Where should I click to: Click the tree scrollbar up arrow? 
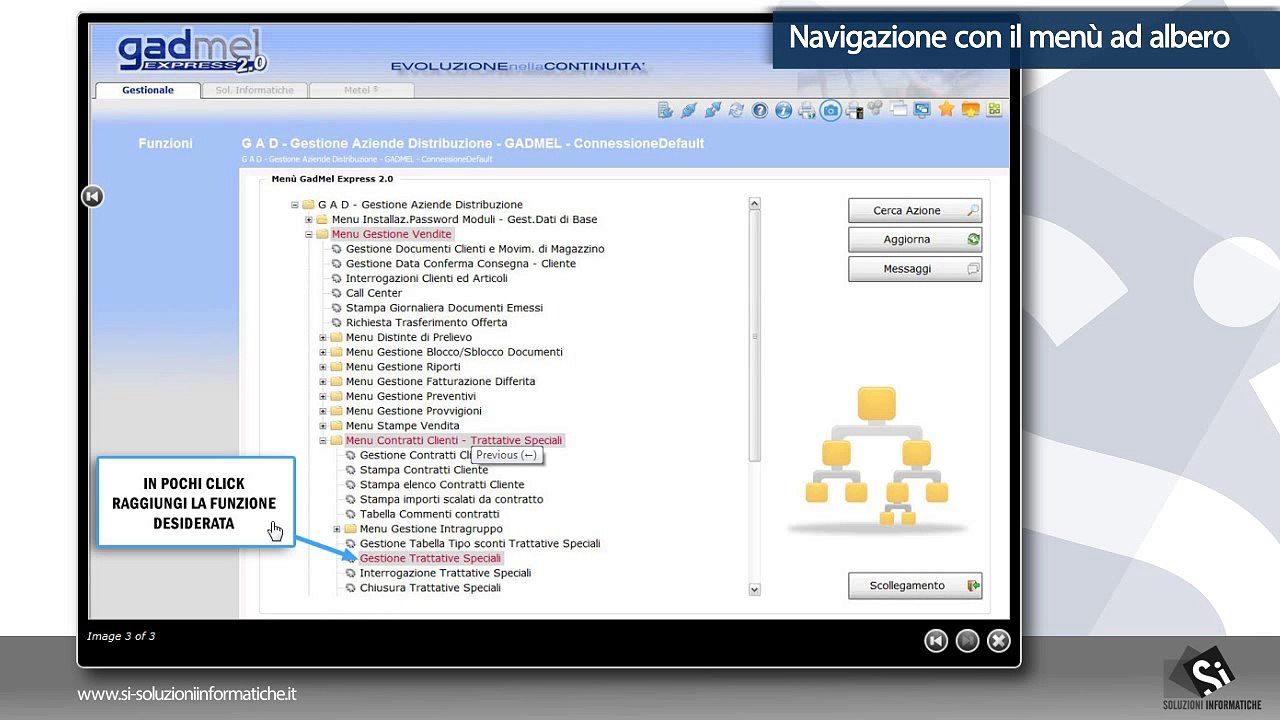(x=754, y=204)
